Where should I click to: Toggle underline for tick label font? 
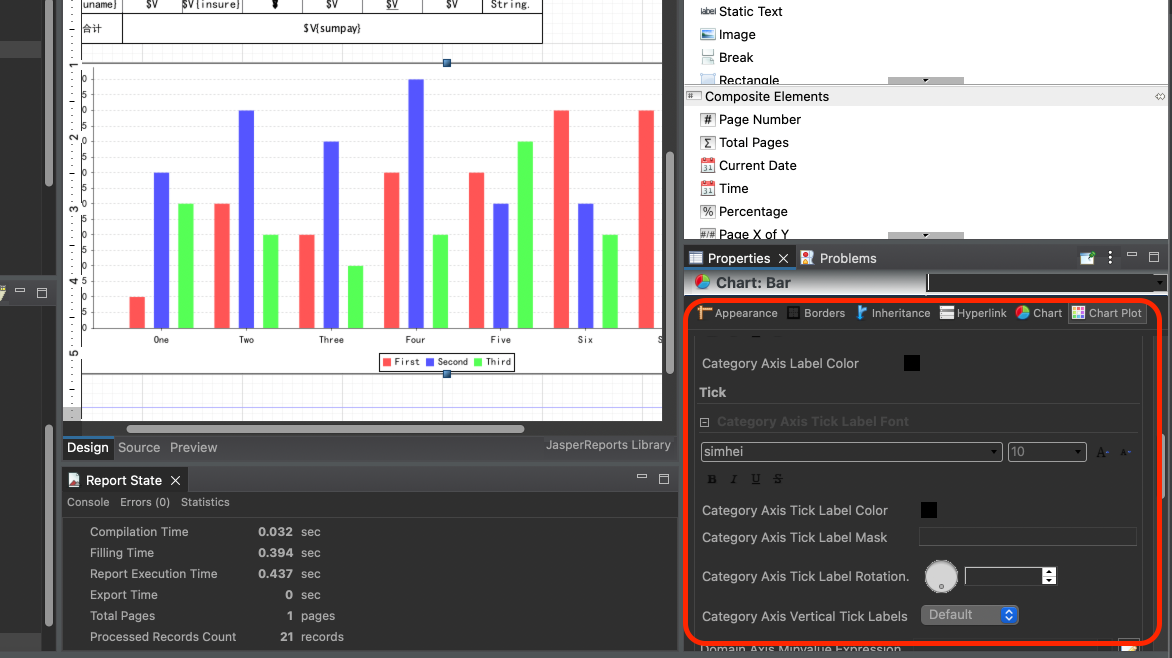click(x=756, y=479)
